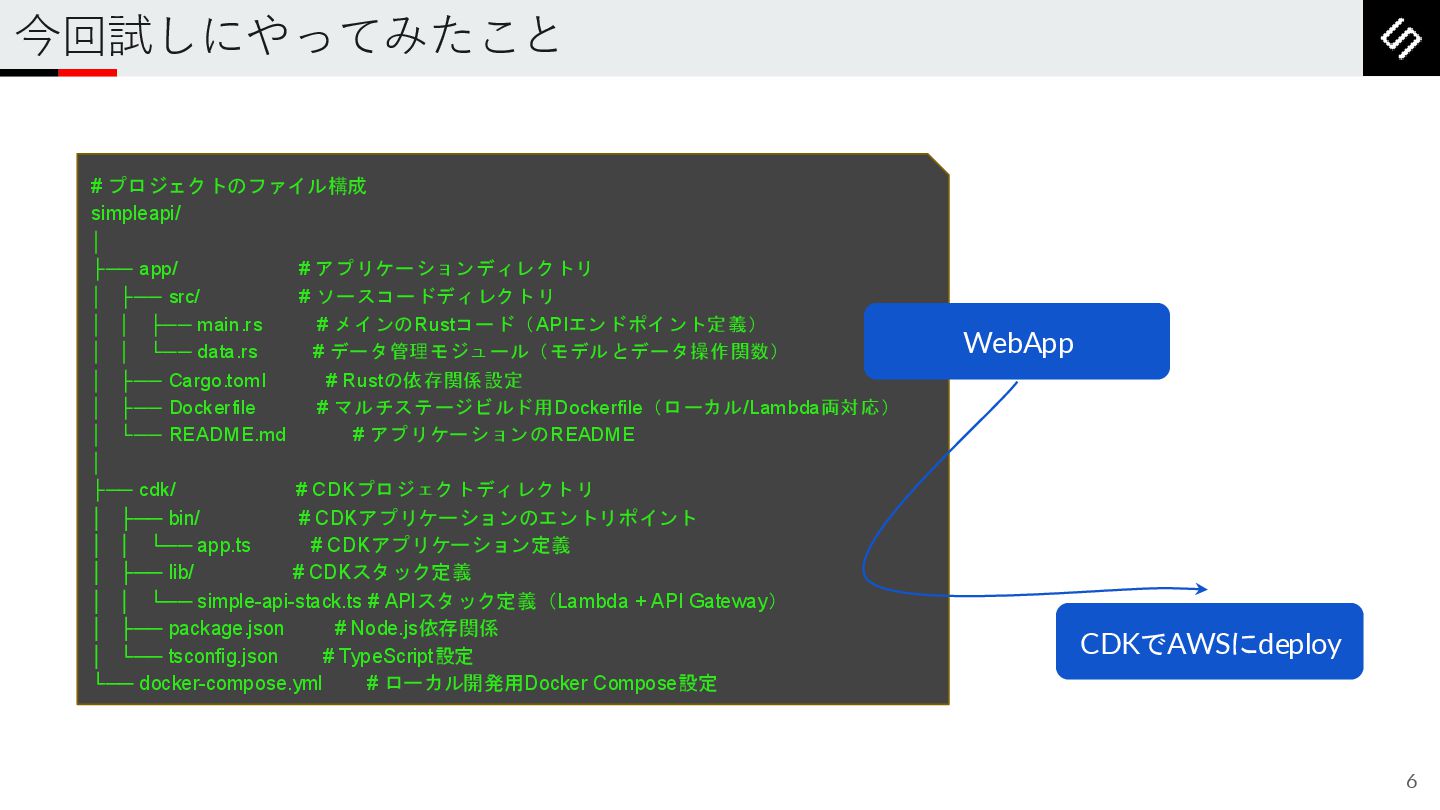This screenshot has width=1440, height=810.
Task: Click the comment # CDKプロジェクトディレクトリ
Action: coord(445,490)
